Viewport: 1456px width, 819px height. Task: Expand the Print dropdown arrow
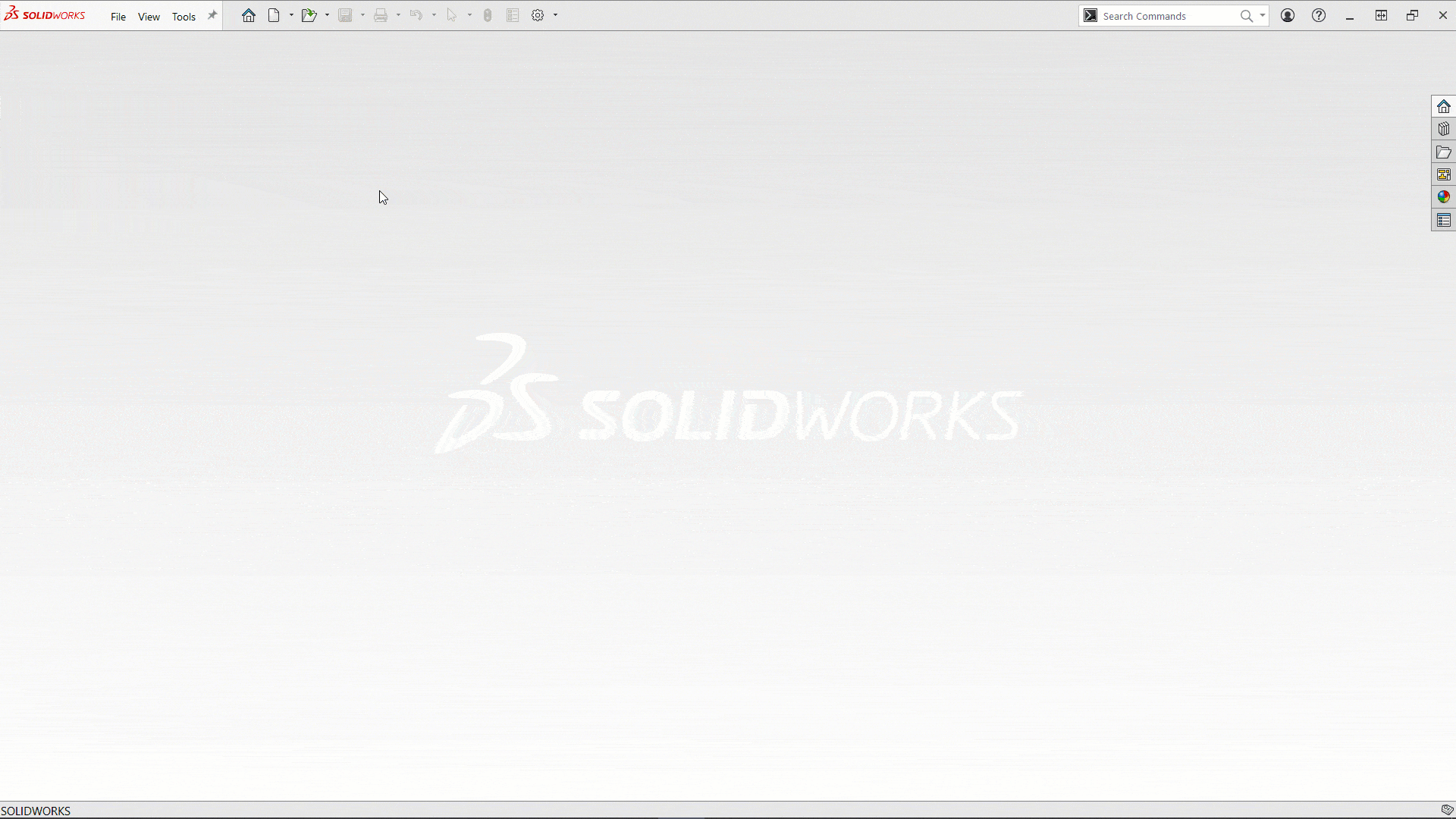399,15
